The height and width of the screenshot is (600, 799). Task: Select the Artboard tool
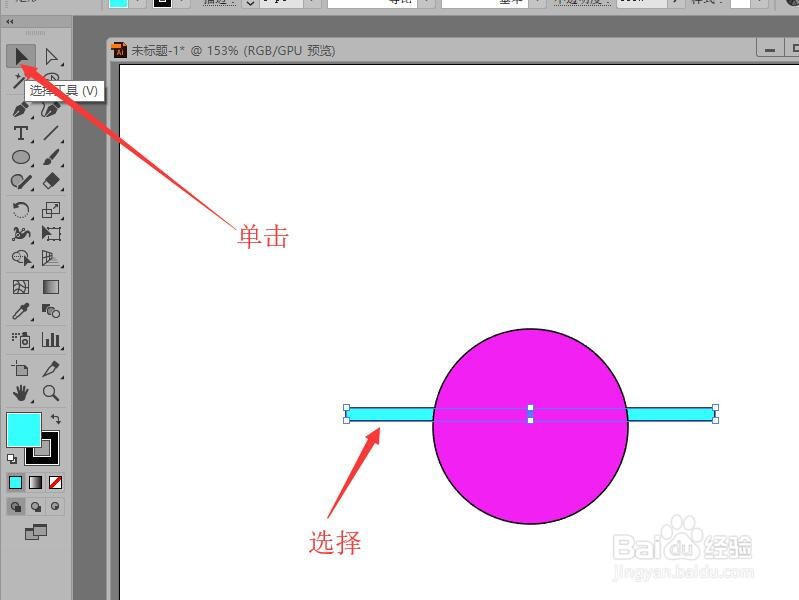[x=21, y=368]
